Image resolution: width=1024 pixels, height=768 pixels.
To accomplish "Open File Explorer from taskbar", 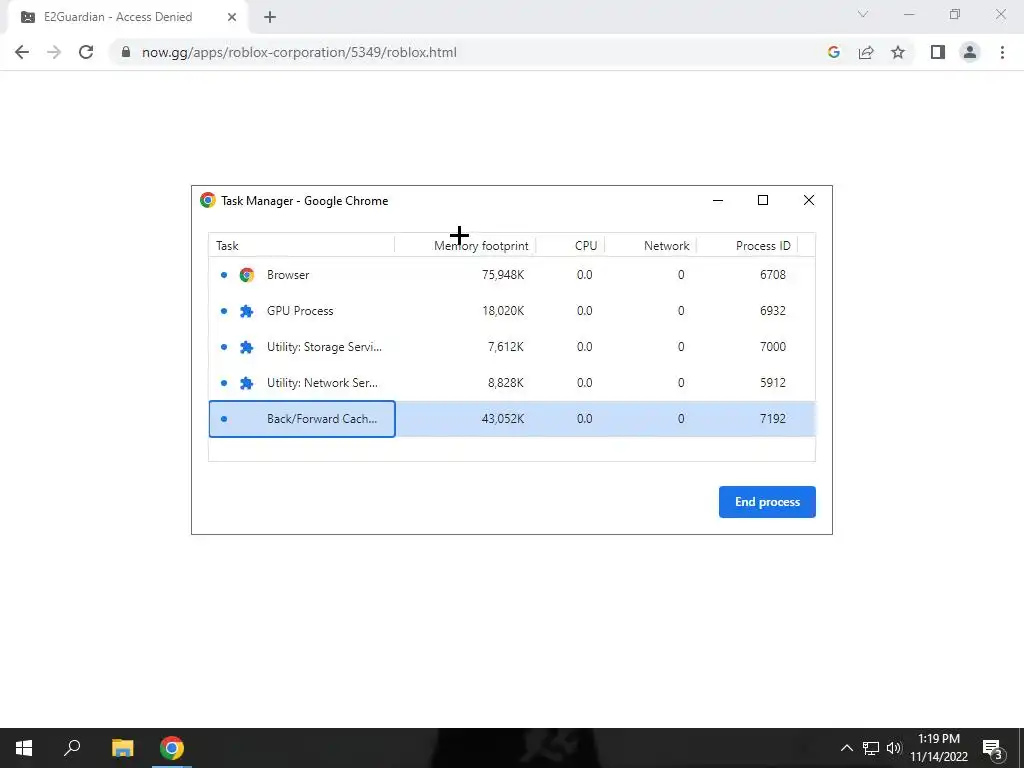I will pos(122,748).
